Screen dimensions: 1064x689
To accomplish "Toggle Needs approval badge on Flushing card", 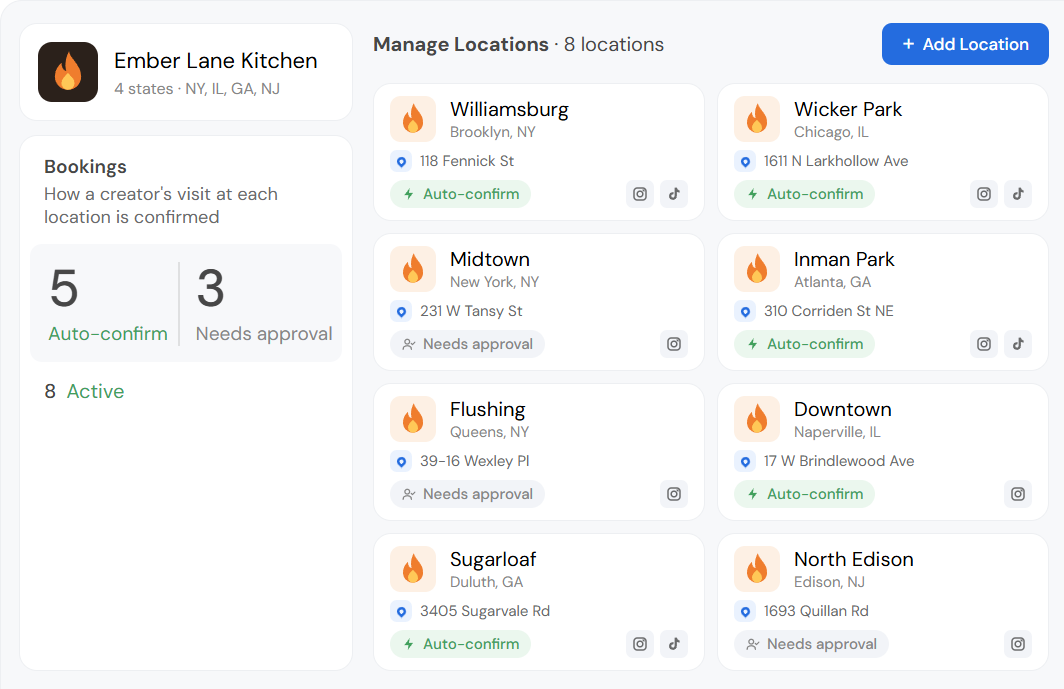I will click(x=468, y=494).
